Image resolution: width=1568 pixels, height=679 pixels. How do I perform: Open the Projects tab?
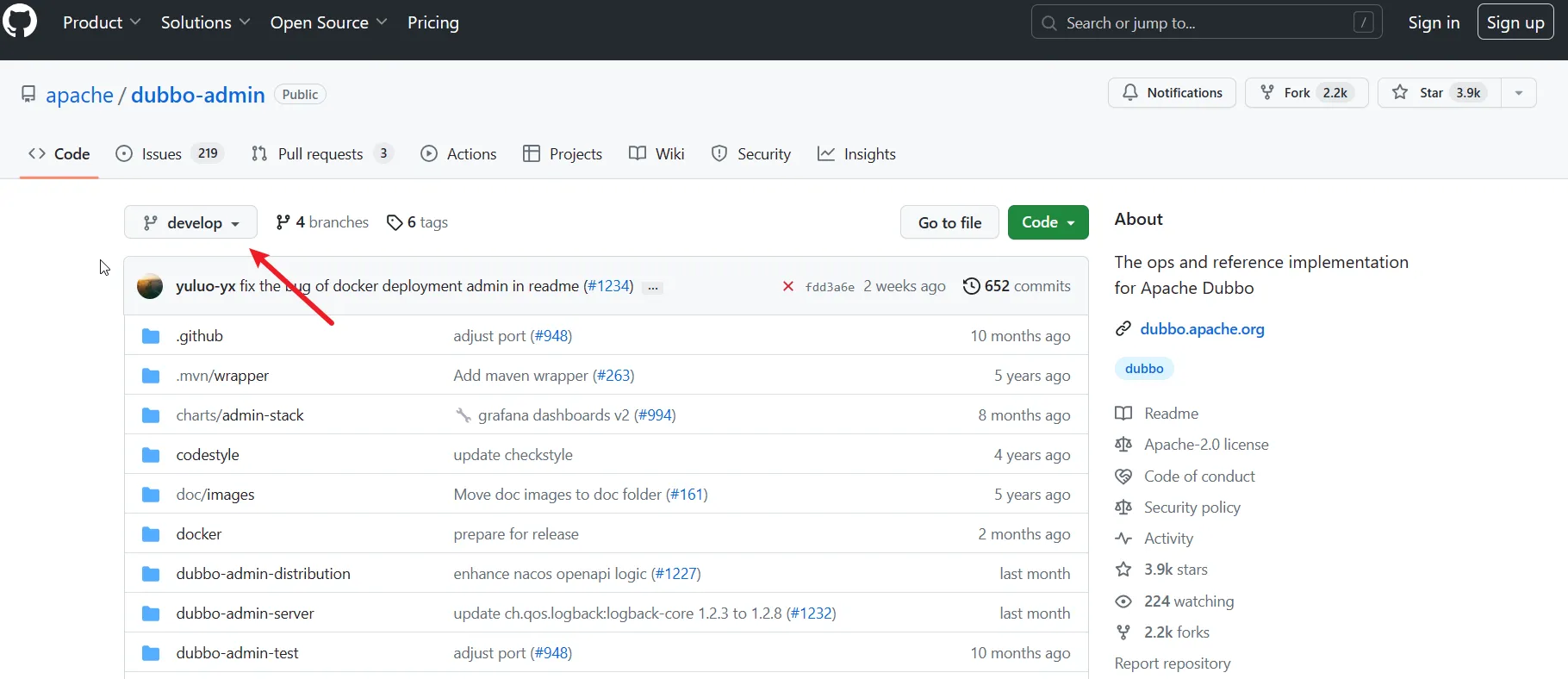(x=563, y=153)
